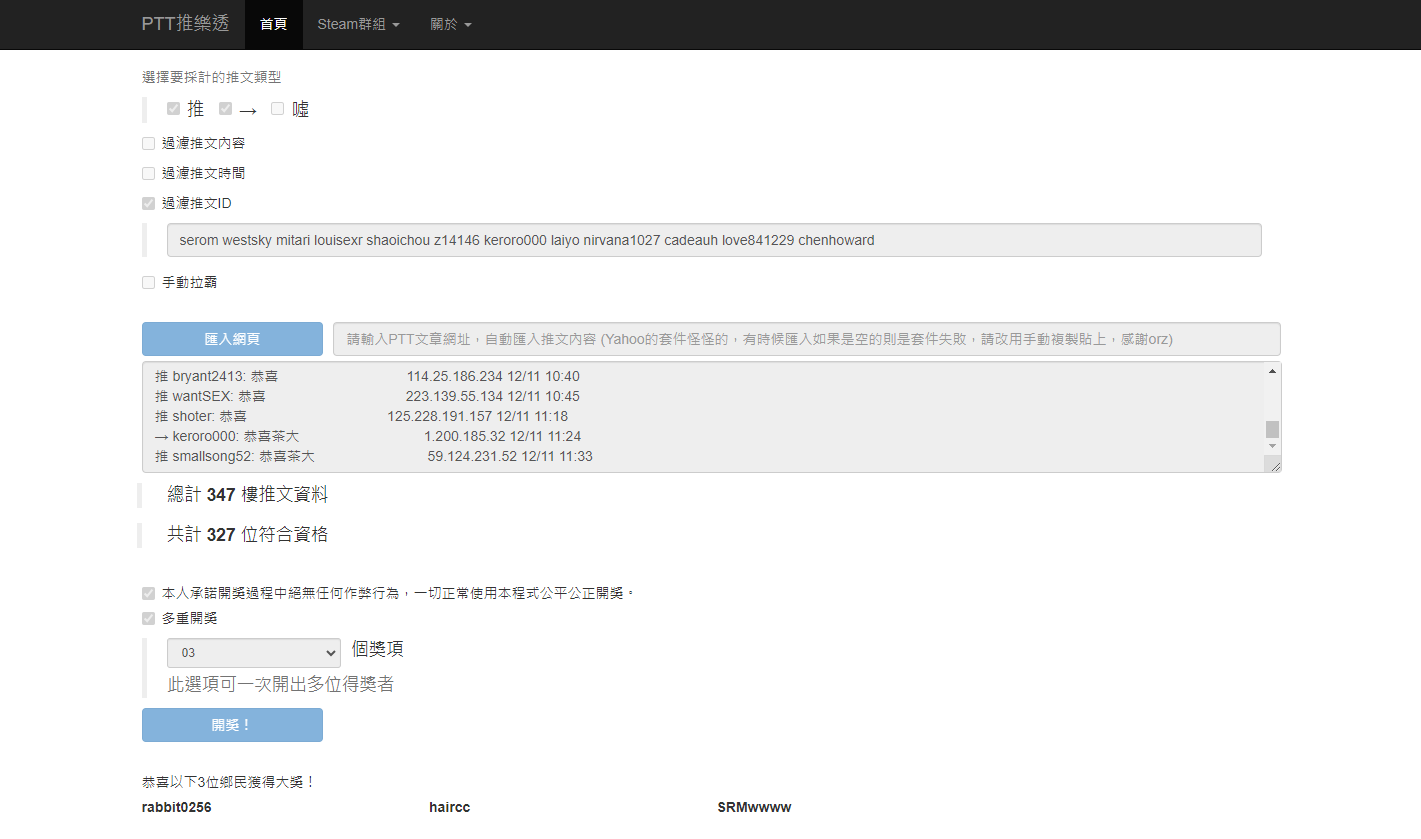Enable 手動拉霸 checkbox

click(149, 283)
